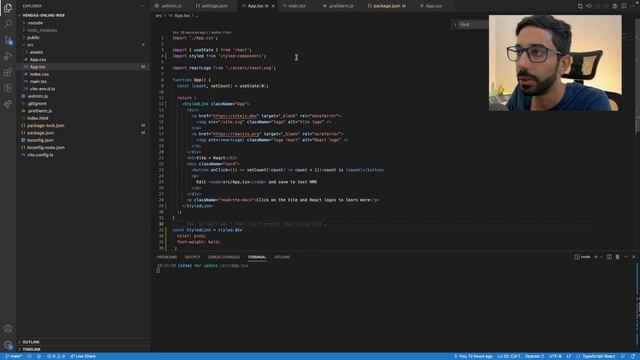Viewport: 640px width, 360px height.
Task: Open index.html in the explorer
Action: [38, 118]
